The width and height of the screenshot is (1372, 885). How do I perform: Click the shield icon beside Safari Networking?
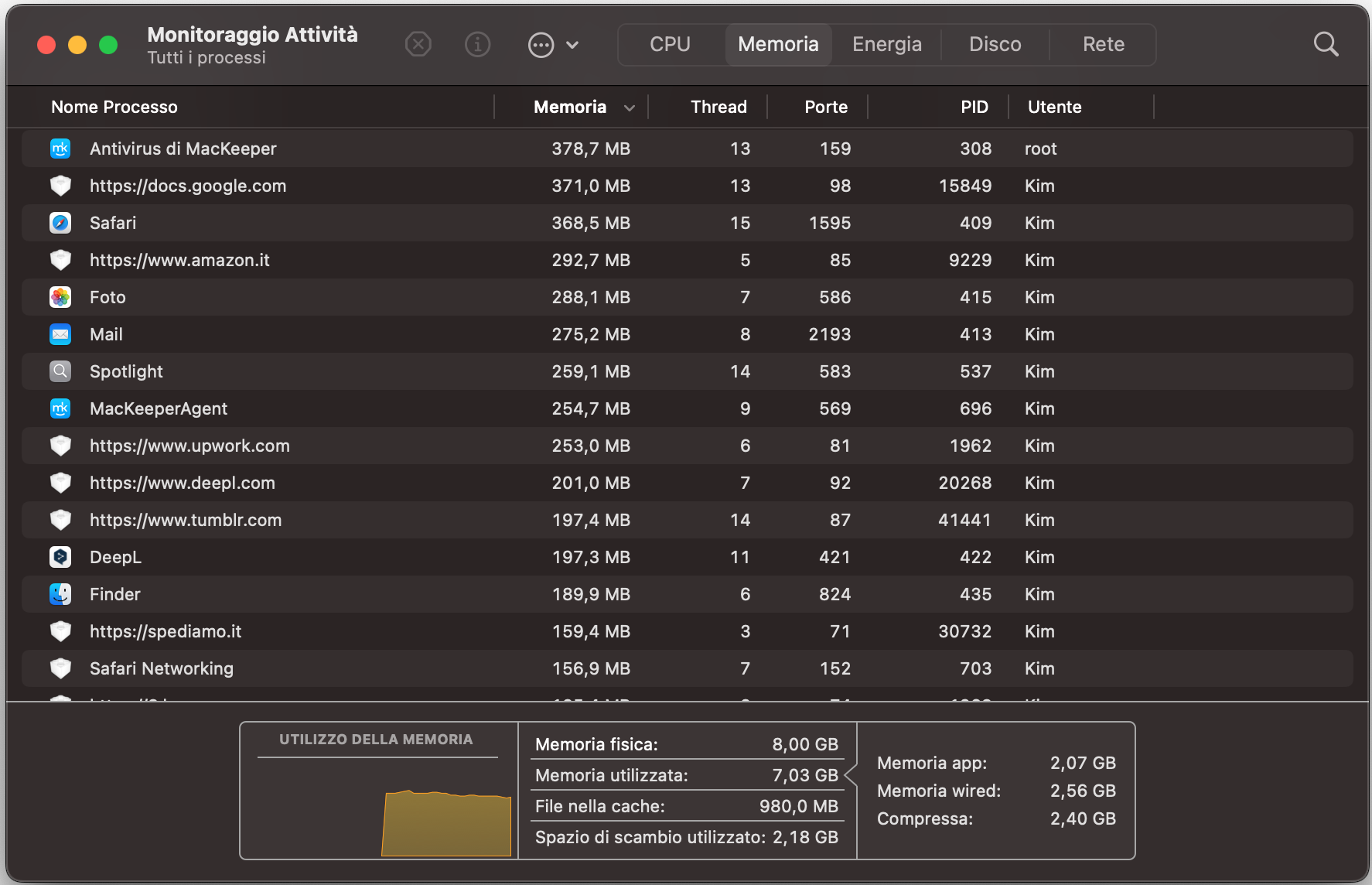[x=60, y=668]
